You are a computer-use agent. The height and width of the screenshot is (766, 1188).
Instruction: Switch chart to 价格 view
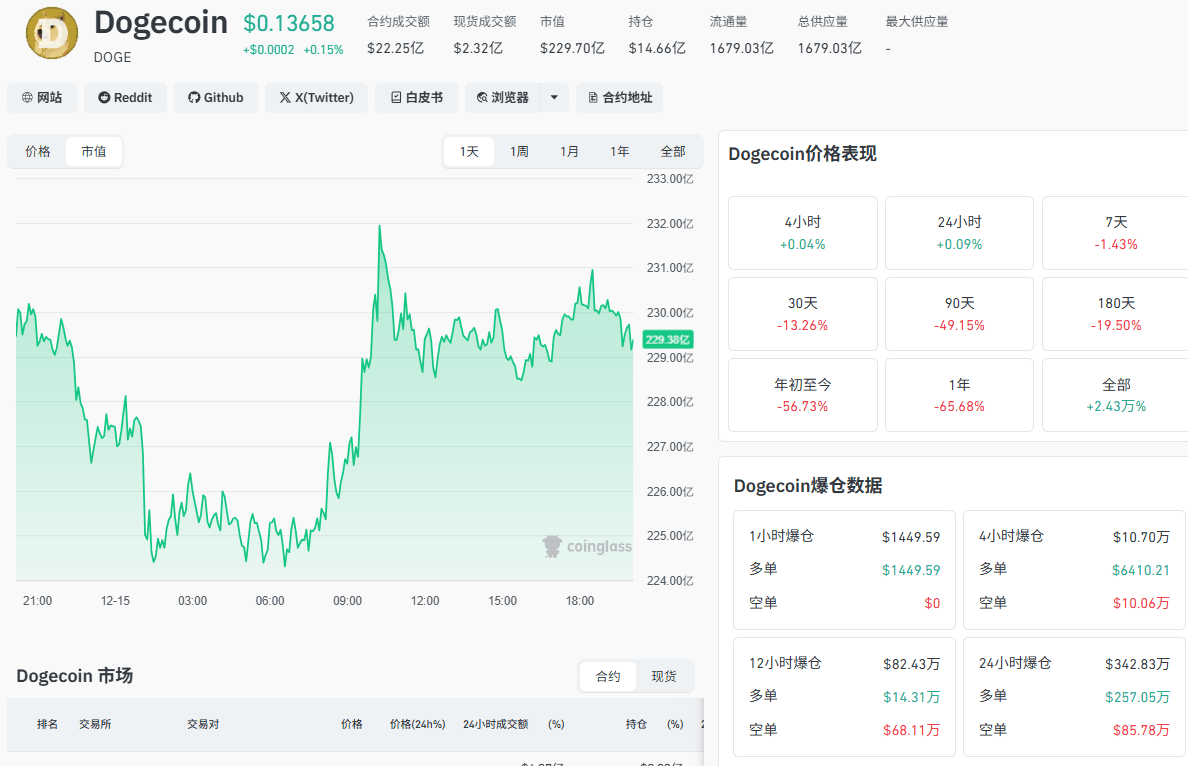[x=38, y=152]
